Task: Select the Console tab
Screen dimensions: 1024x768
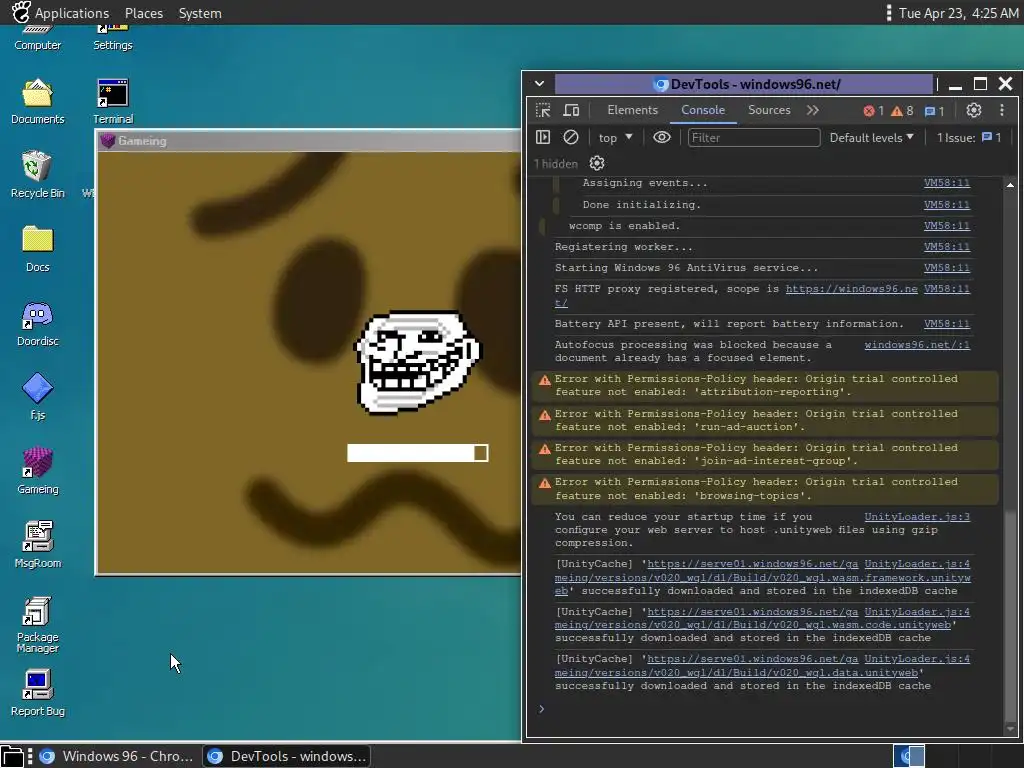Action: [x=703, y=110]
